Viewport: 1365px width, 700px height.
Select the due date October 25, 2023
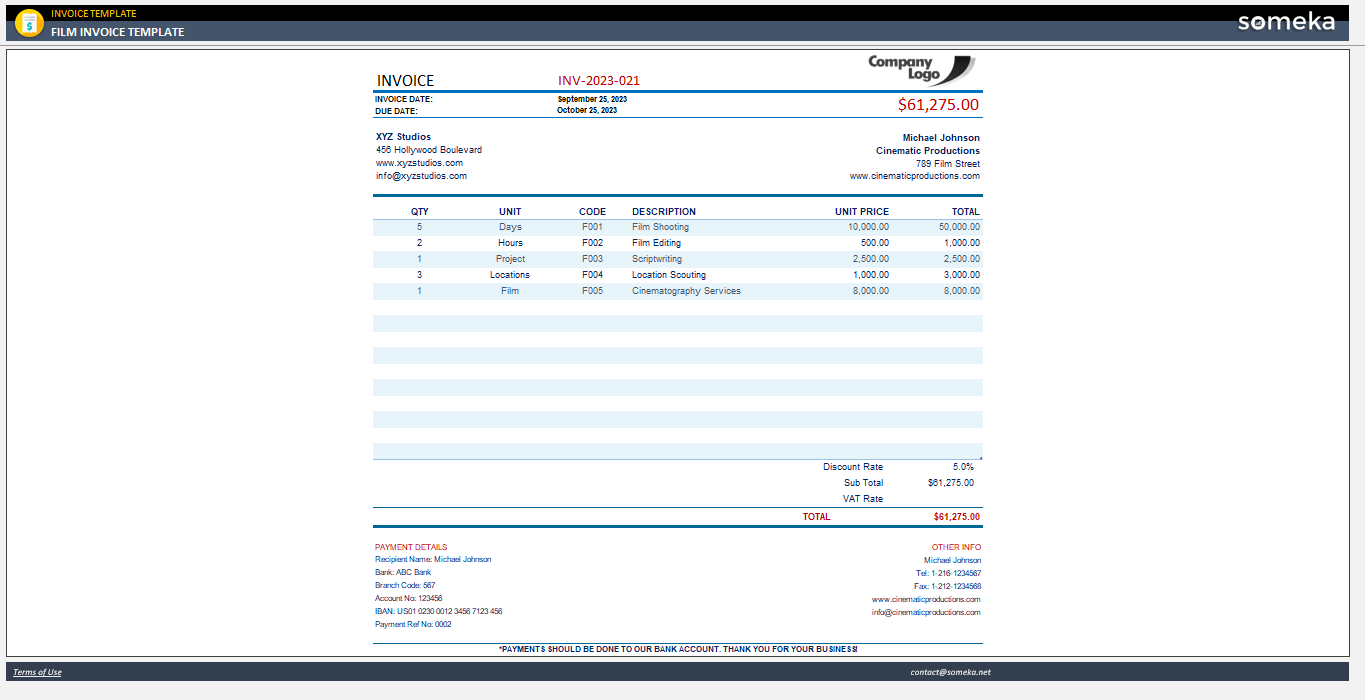[x=587, y=110]
